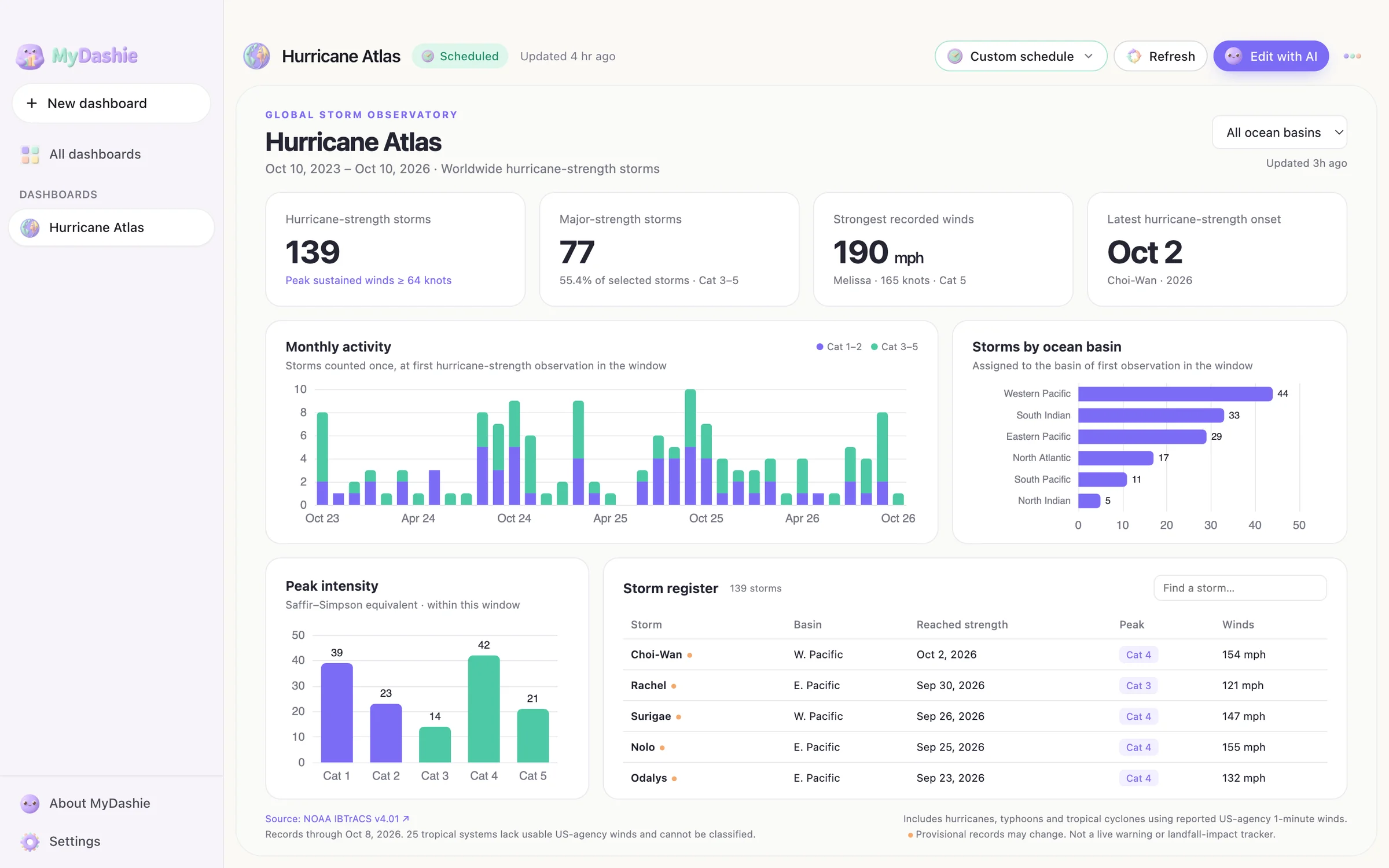Open the Custom schedule dropdown
1389x868 pixels.
click(1020, 56)
